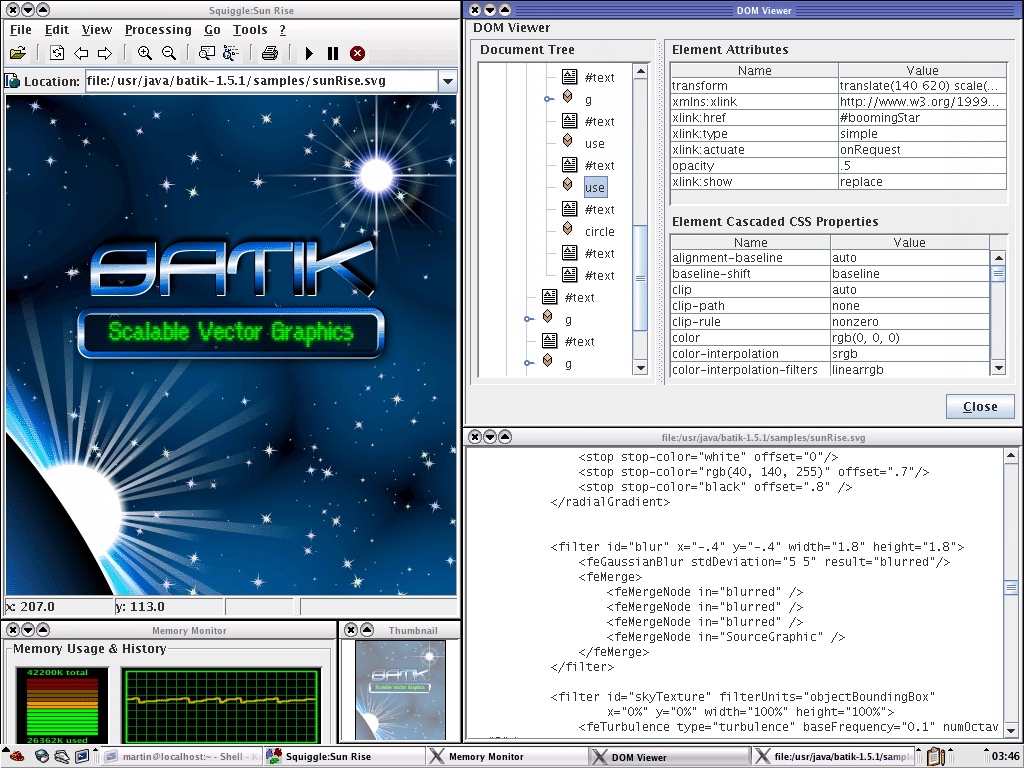Screen dimensions: 1024x768
Task: Click the Open file icon in Squiggle toolbar
Action: (x=18, y=54)
